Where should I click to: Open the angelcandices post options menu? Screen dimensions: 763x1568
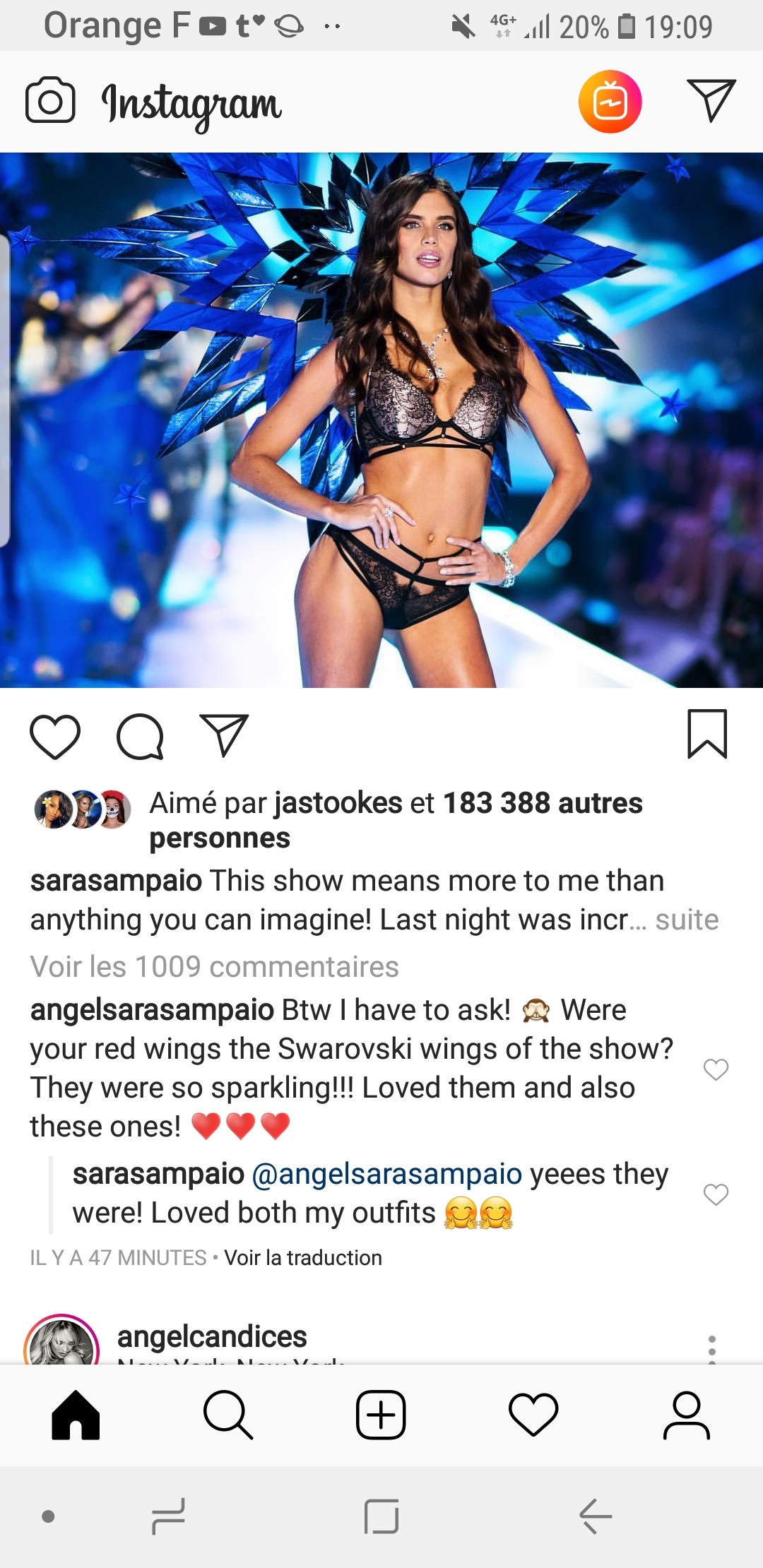[x=712, y=1348]
